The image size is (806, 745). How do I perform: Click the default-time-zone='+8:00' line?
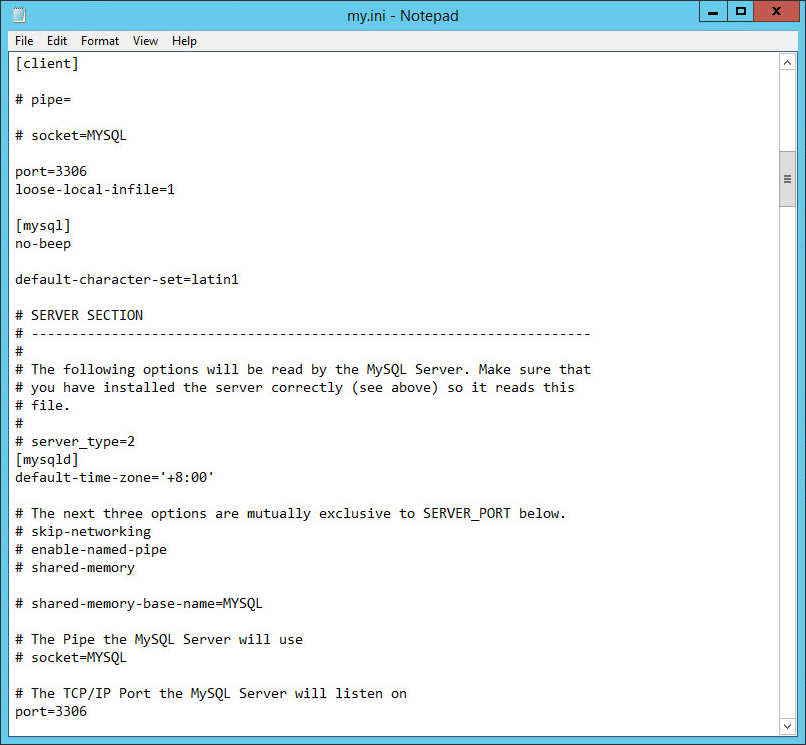114,478
